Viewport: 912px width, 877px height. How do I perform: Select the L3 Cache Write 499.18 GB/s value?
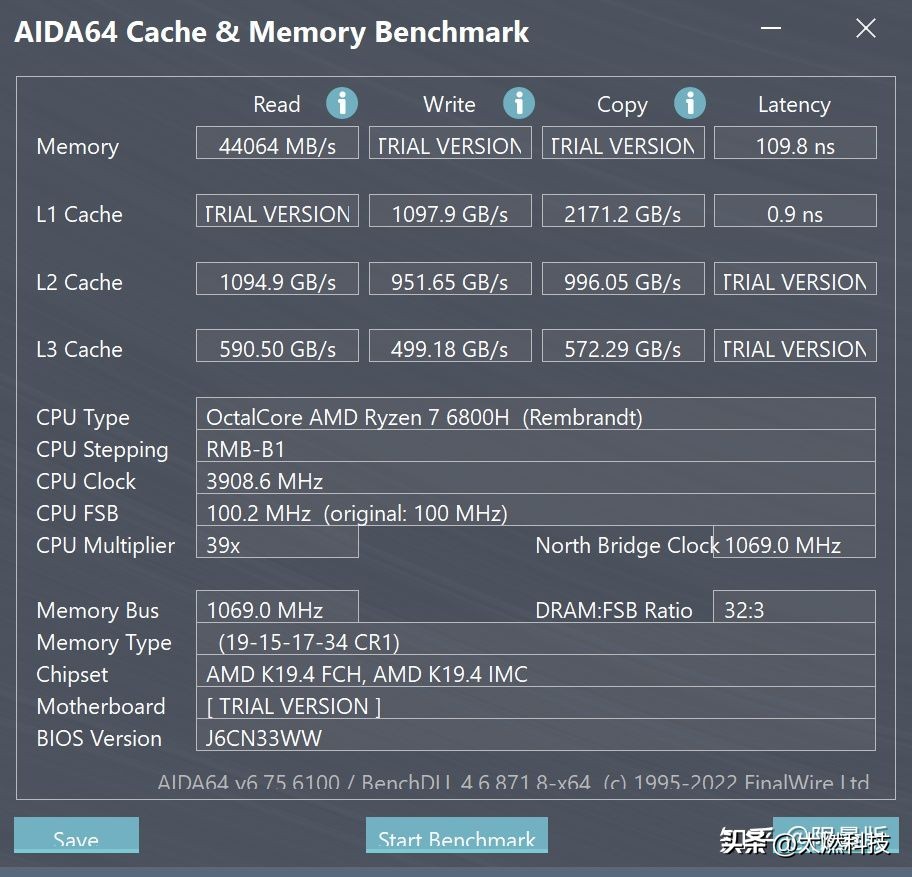tap(450, 348)
